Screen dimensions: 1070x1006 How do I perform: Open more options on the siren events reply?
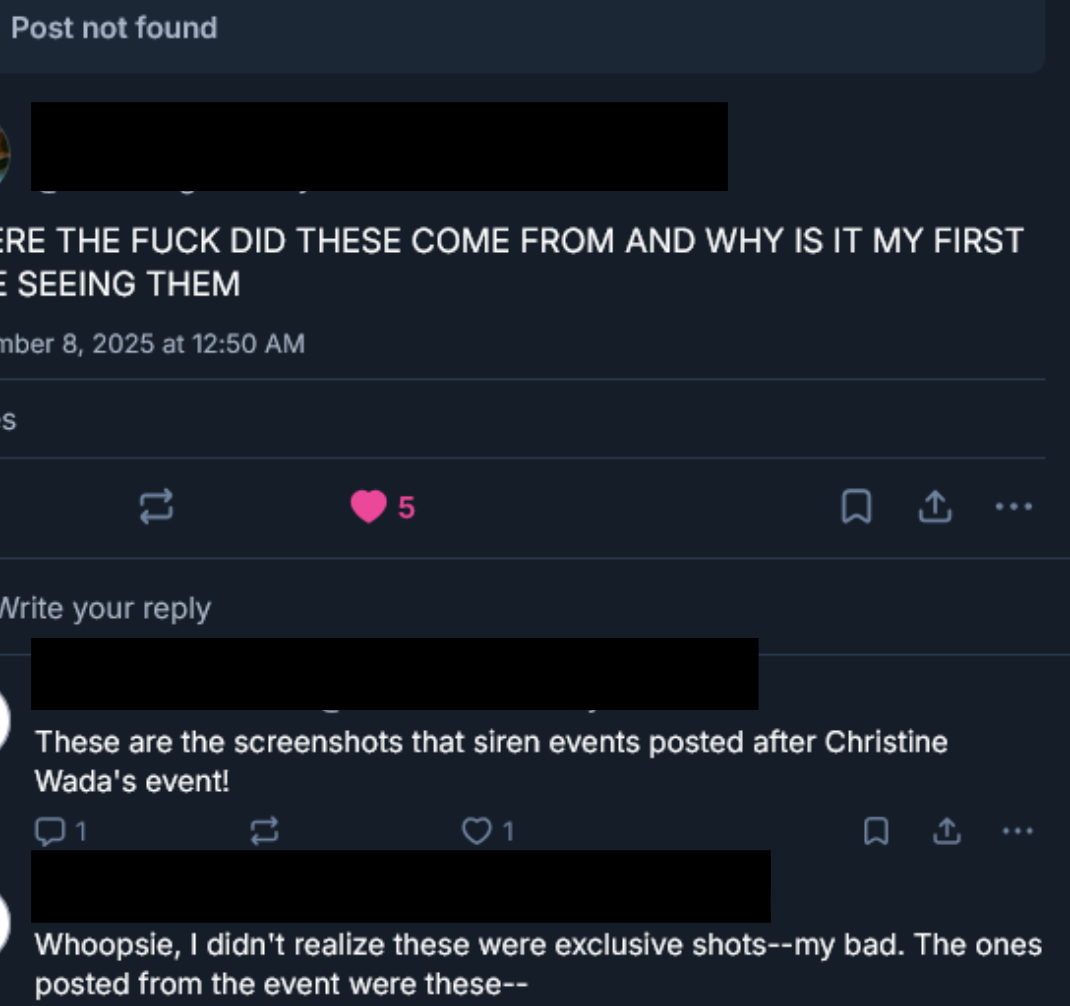pyautogui.click(x=1018, y=831)
